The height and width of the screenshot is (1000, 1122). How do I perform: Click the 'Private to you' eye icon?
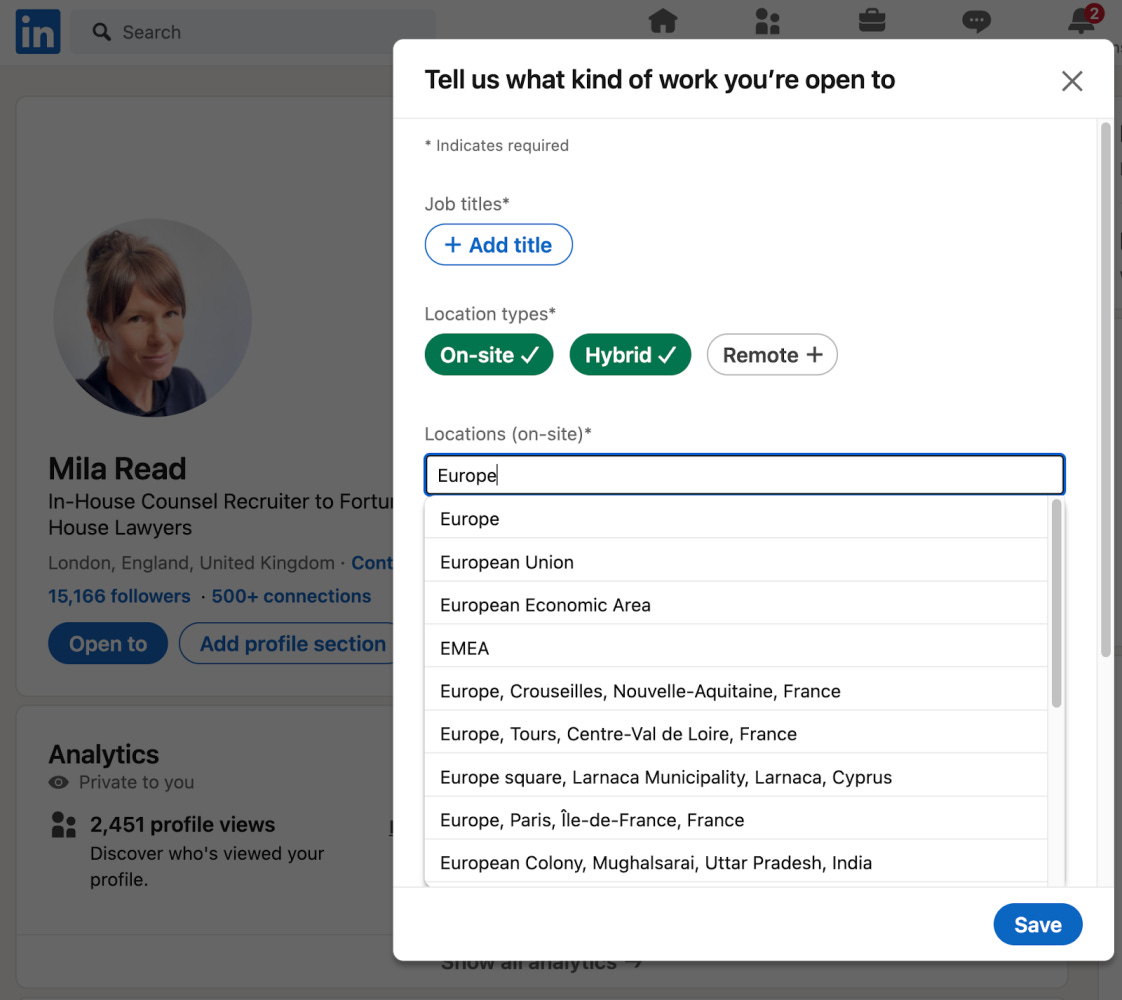(59, 783)
